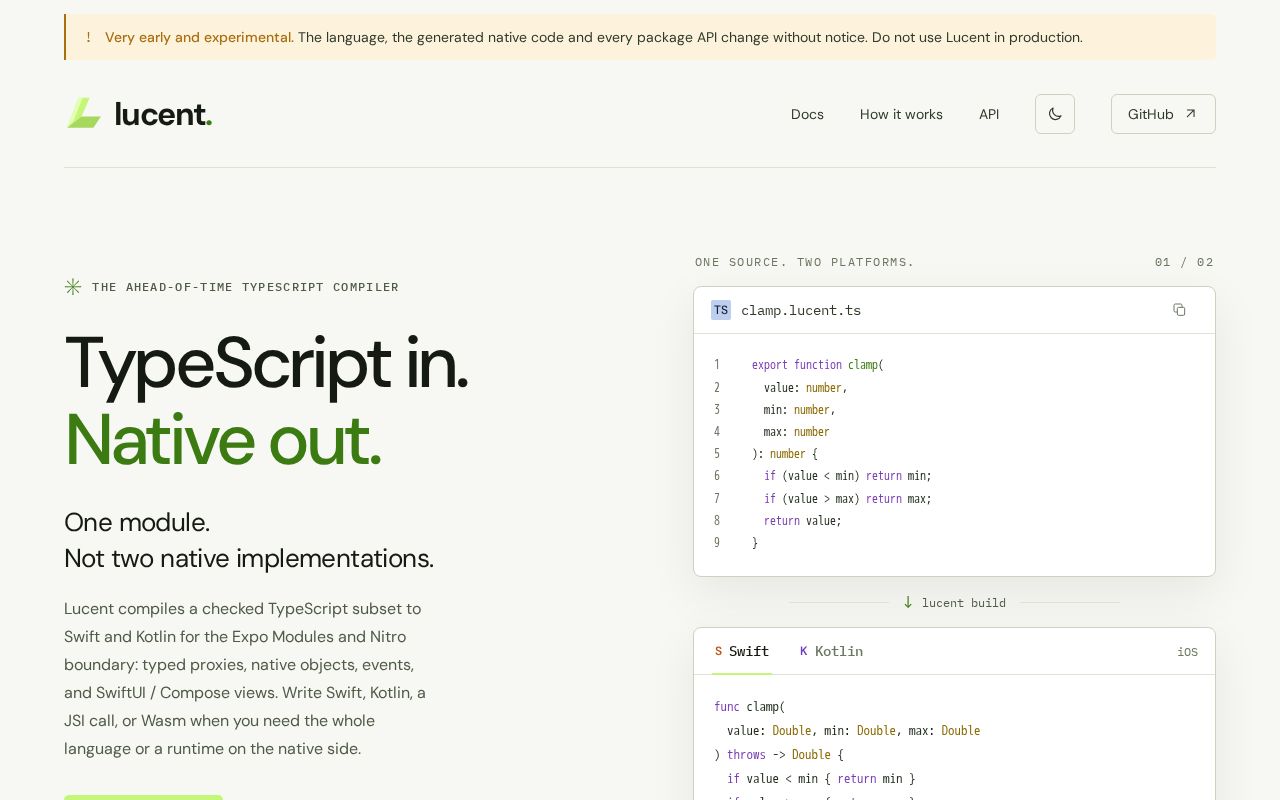Click the TS file type badge
This screenshot has width=1280, height=800.
point(721,310)
